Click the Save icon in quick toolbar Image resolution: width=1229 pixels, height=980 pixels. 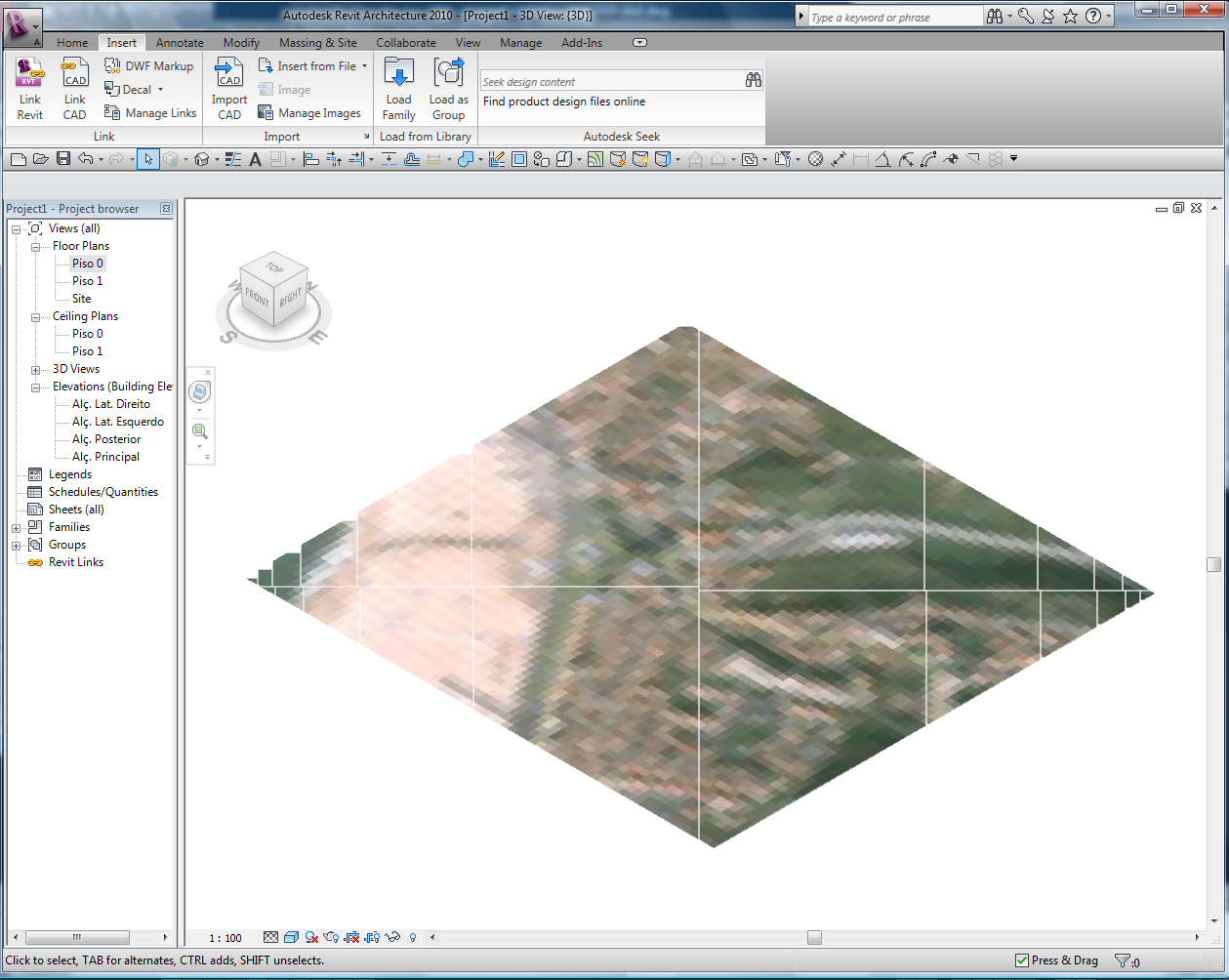pyautogui.click(x=63, y=159)
